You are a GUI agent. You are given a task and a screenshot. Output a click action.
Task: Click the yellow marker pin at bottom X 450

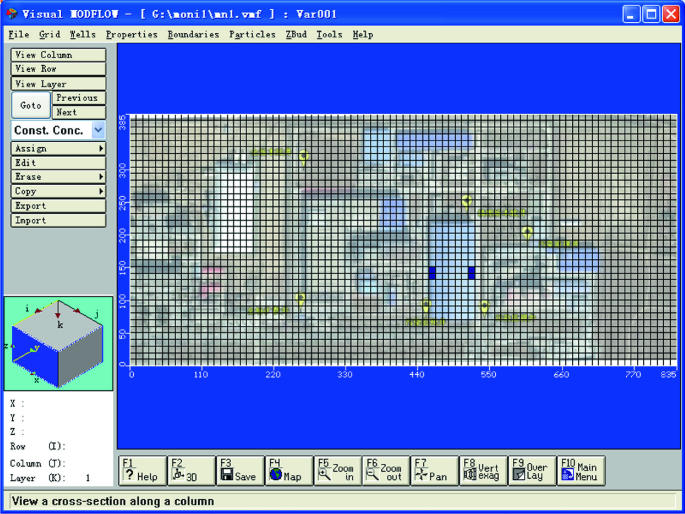coord(426,306)
